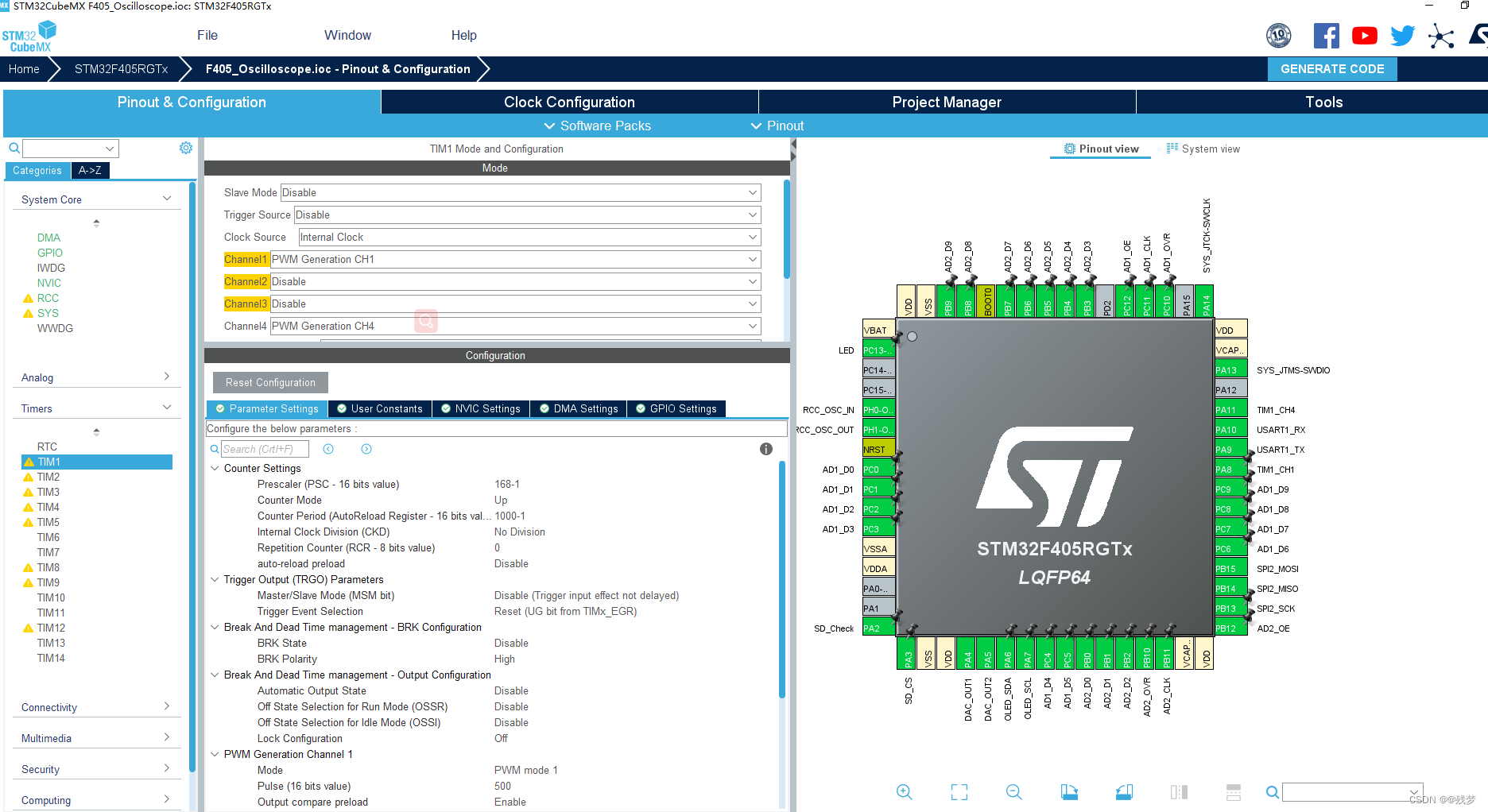
Task: Open the parameter info icon
Action: click(x=766, y=449)
